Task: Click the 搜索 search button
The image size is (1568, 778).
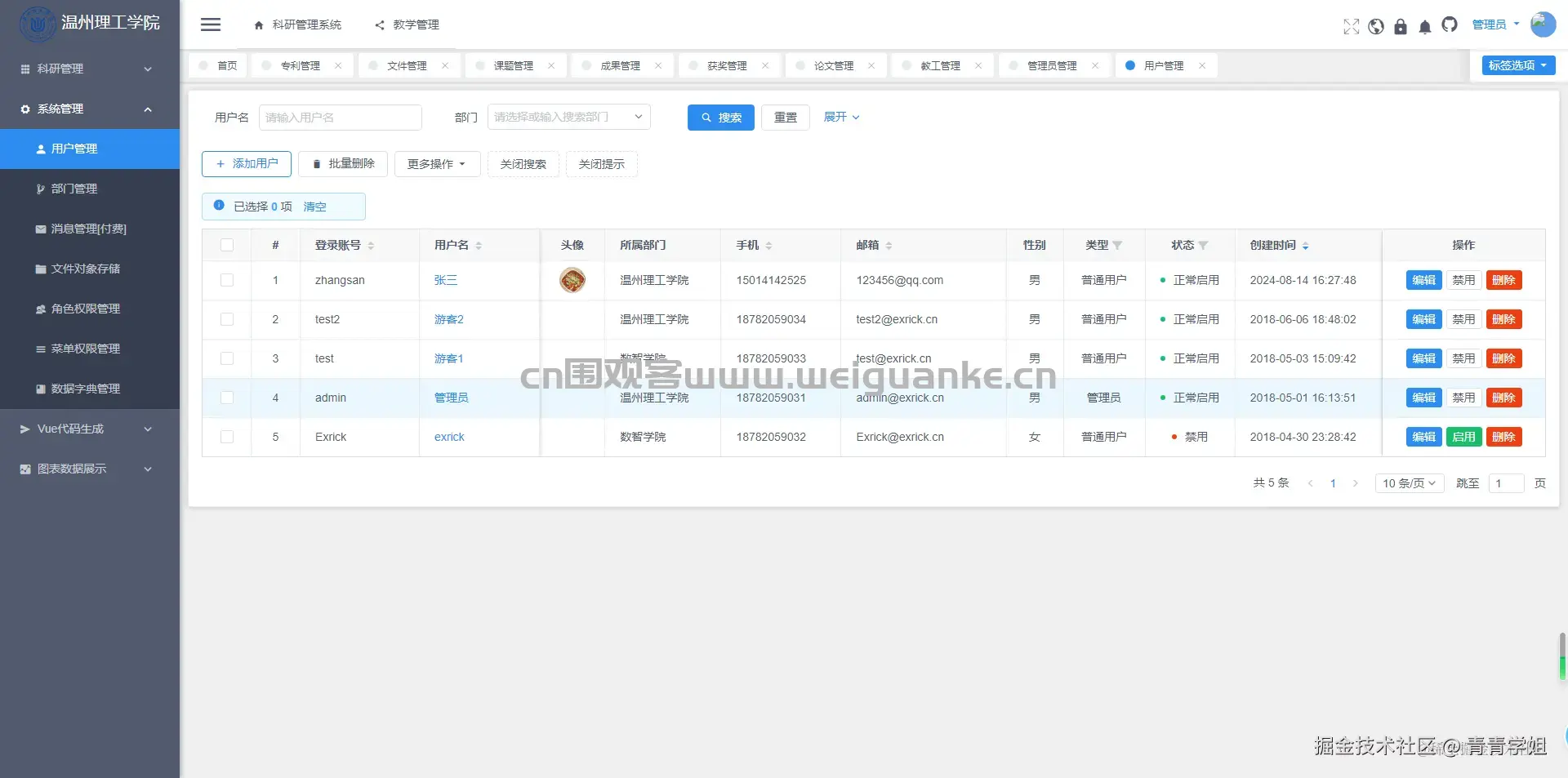Action: point(721,118)
